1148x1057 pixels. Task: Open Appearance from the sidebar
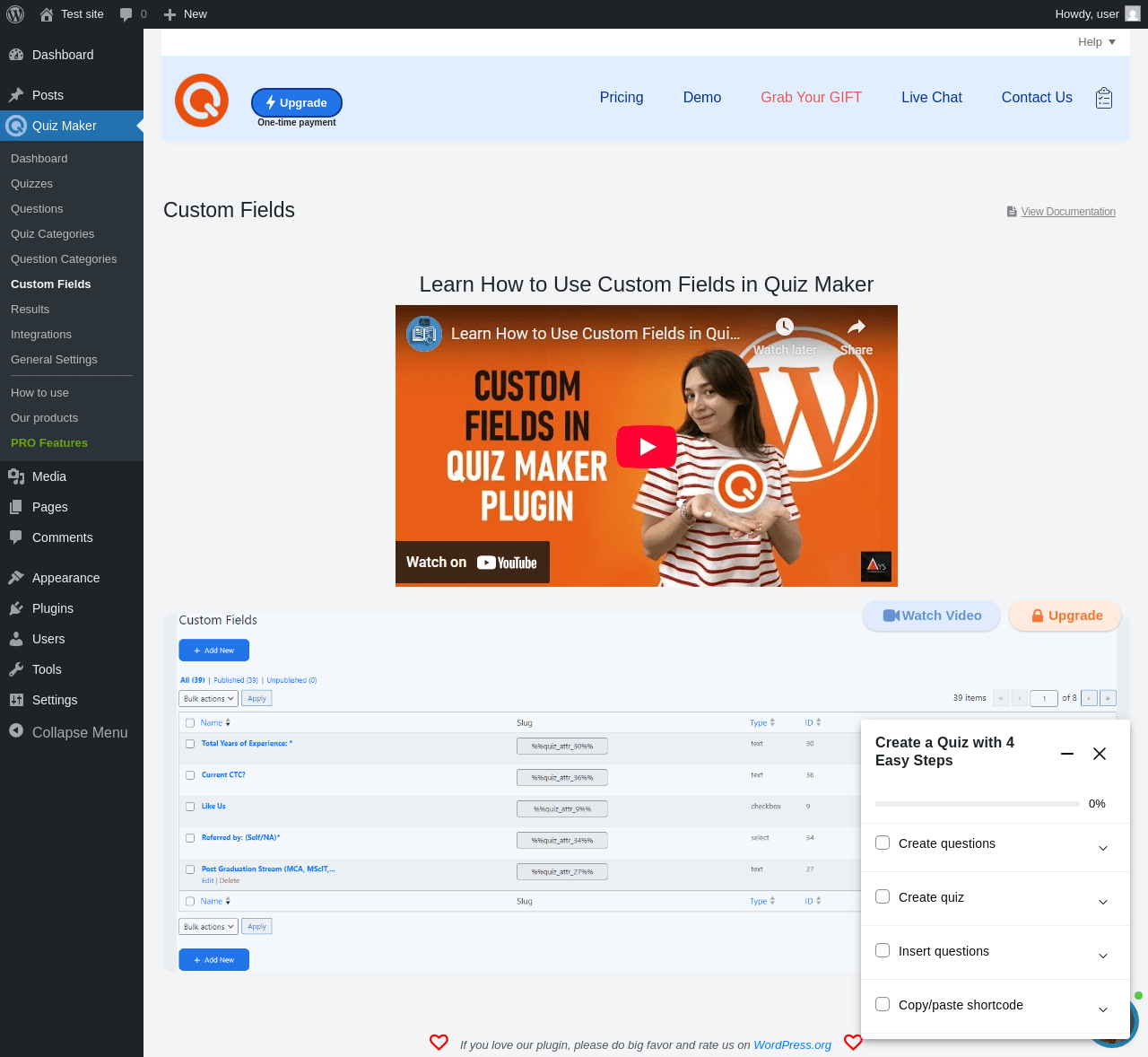(72, 578)
